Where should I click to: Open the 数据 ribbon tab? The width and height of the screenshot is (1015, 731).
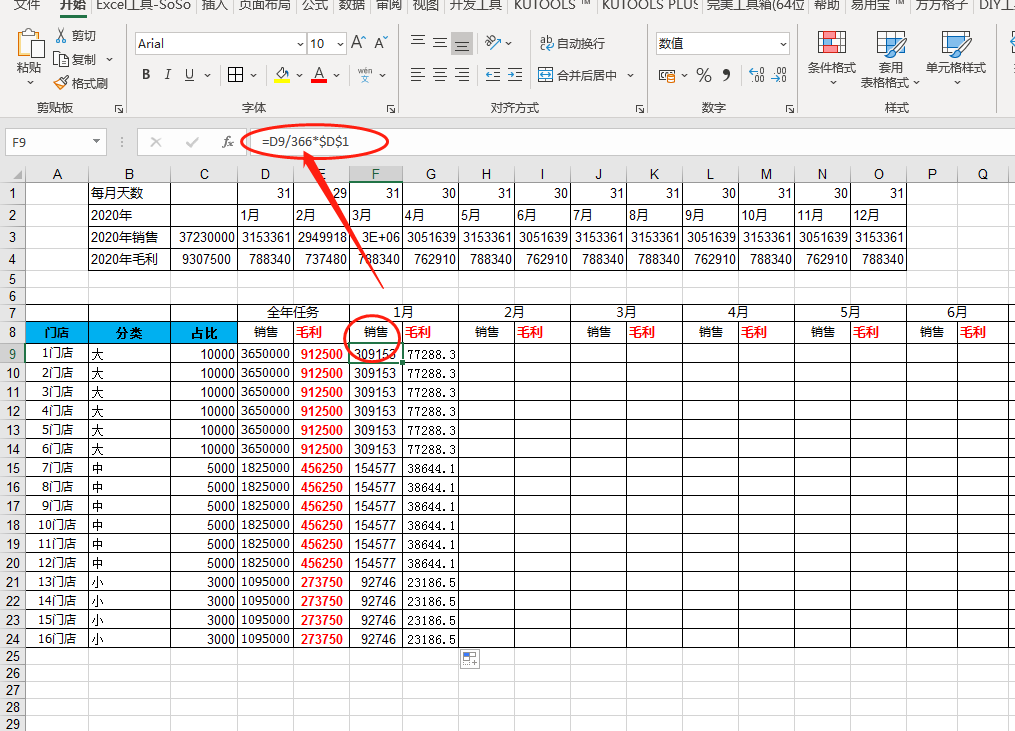pos(351,5)
